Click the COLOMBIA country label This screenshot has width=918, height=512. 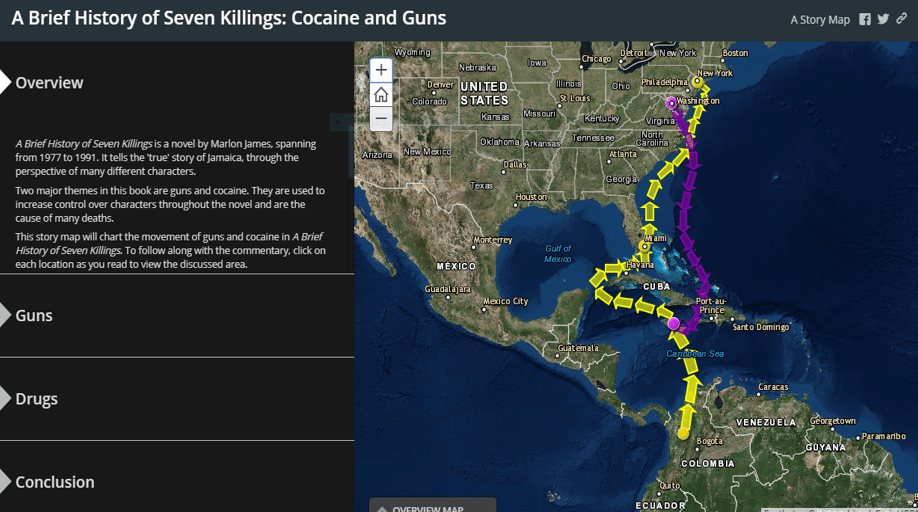coord(708,463)
